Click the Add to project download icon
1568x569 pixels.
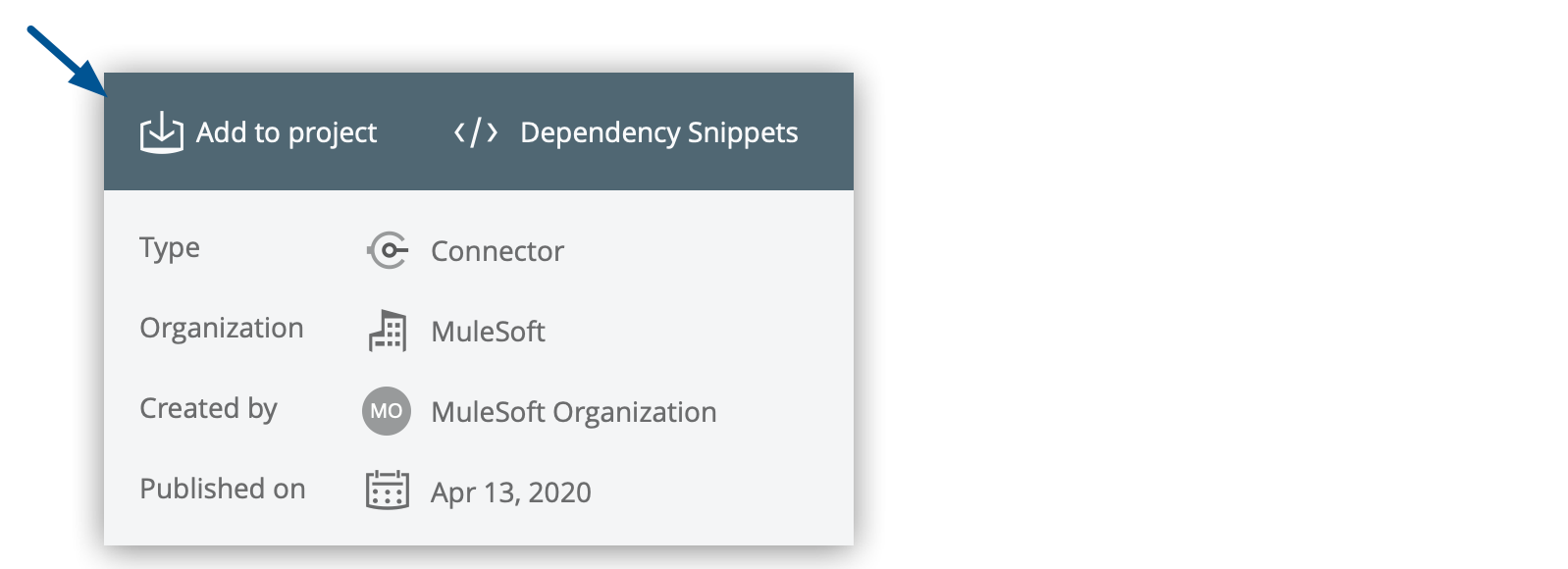[161, 132]
